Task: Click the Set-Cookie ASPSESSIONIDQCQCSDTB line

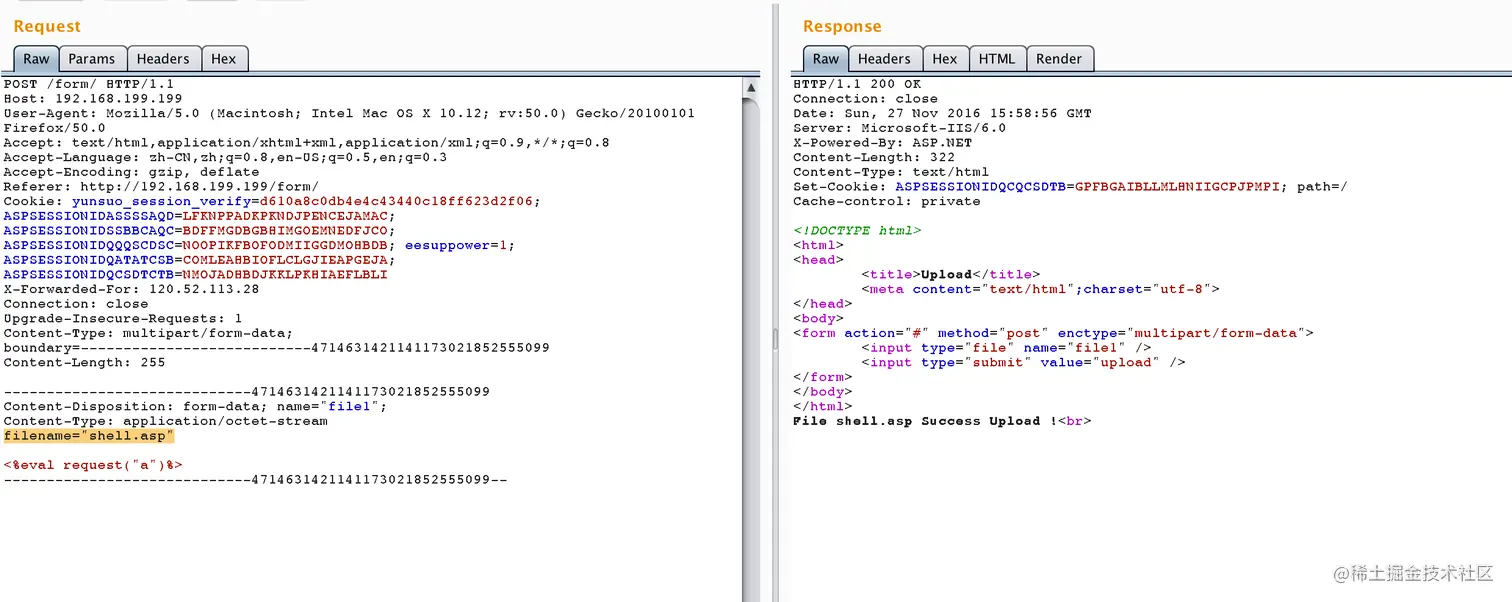Action: tap(1070, 187)
